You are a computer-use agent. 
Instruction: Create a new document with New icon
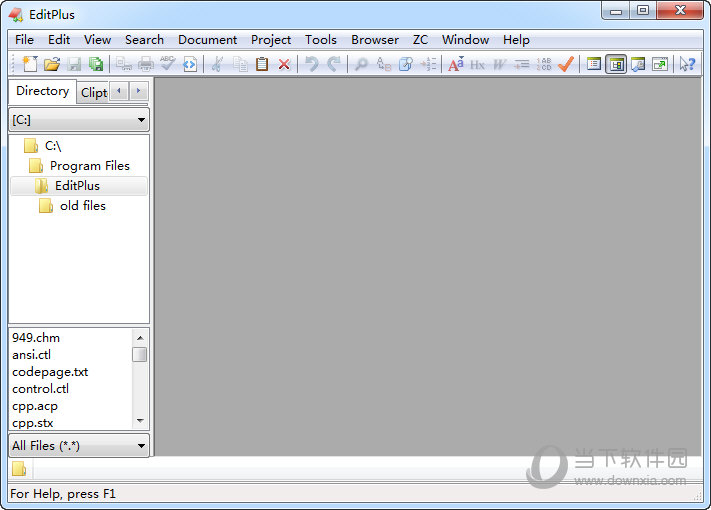[x=30, y=64]
